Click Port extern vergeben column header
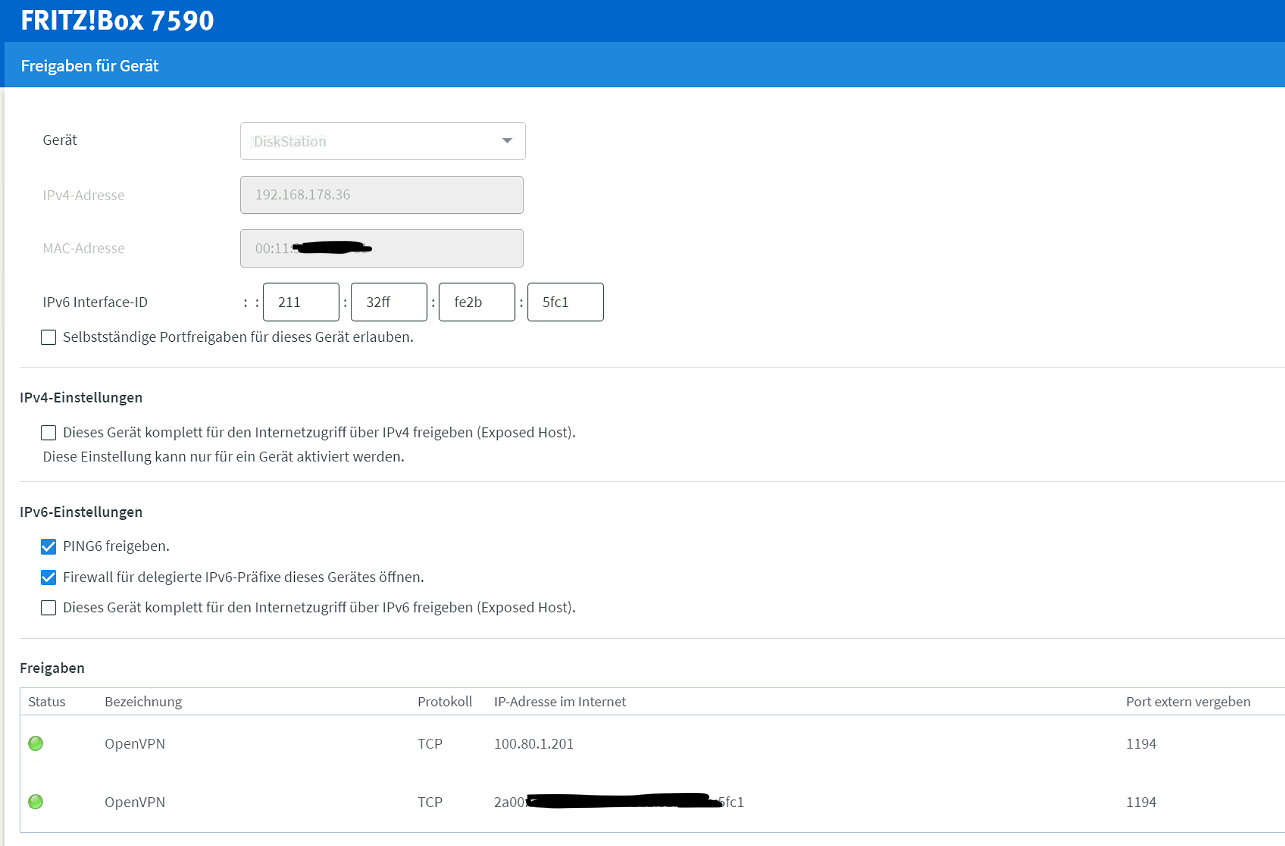The width and height of the screenshot is (1285, 846). (1187, 702)
